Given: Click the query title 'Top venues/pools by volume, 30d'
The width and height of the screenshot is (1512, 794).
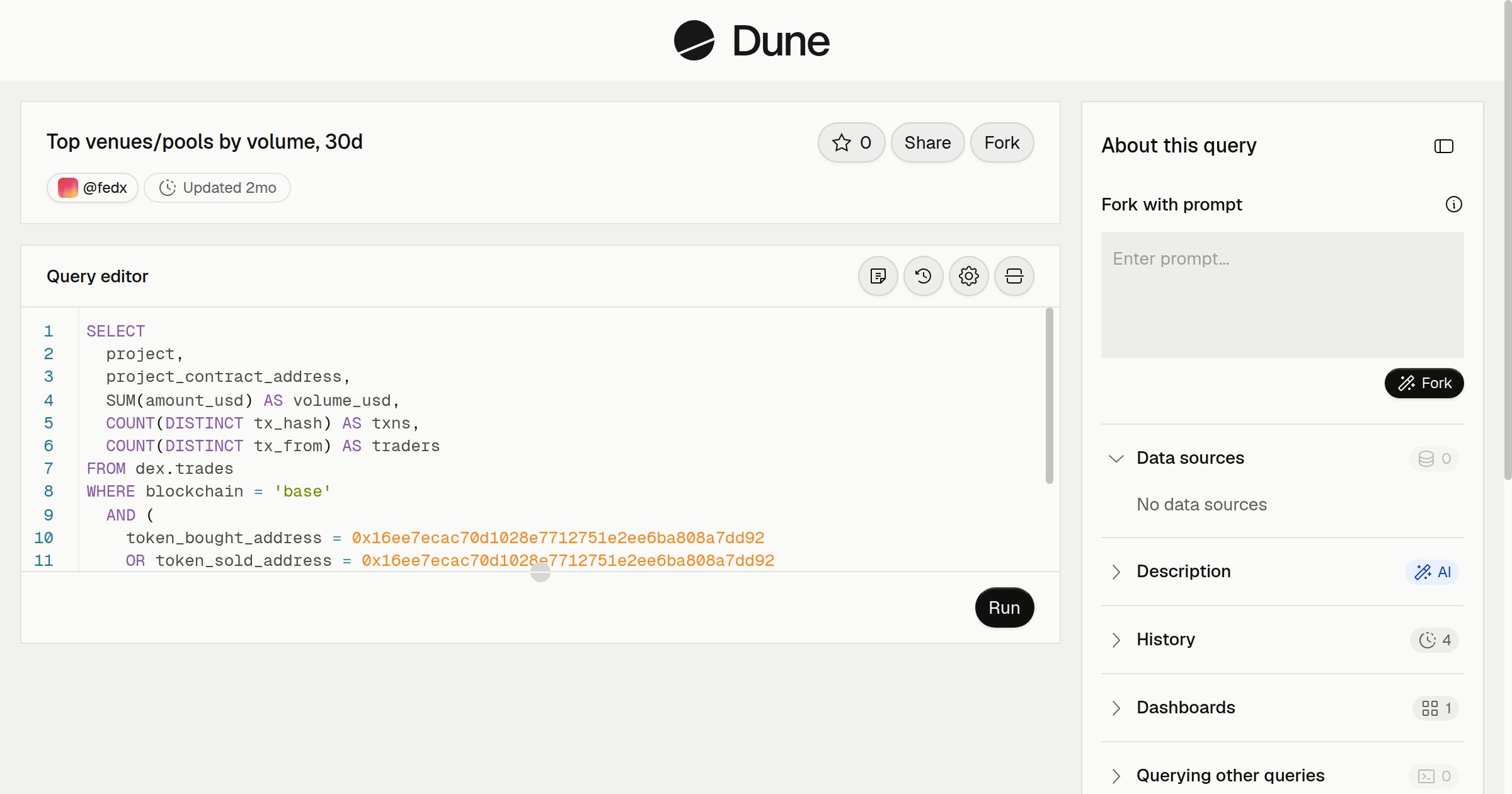Looking at the screenshot, I should (x=205, y=142).
